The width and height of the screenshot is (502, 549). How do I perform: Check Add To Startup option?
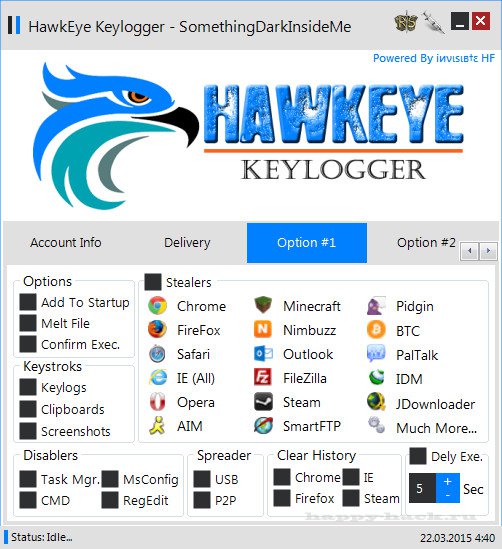click(28, 302)
